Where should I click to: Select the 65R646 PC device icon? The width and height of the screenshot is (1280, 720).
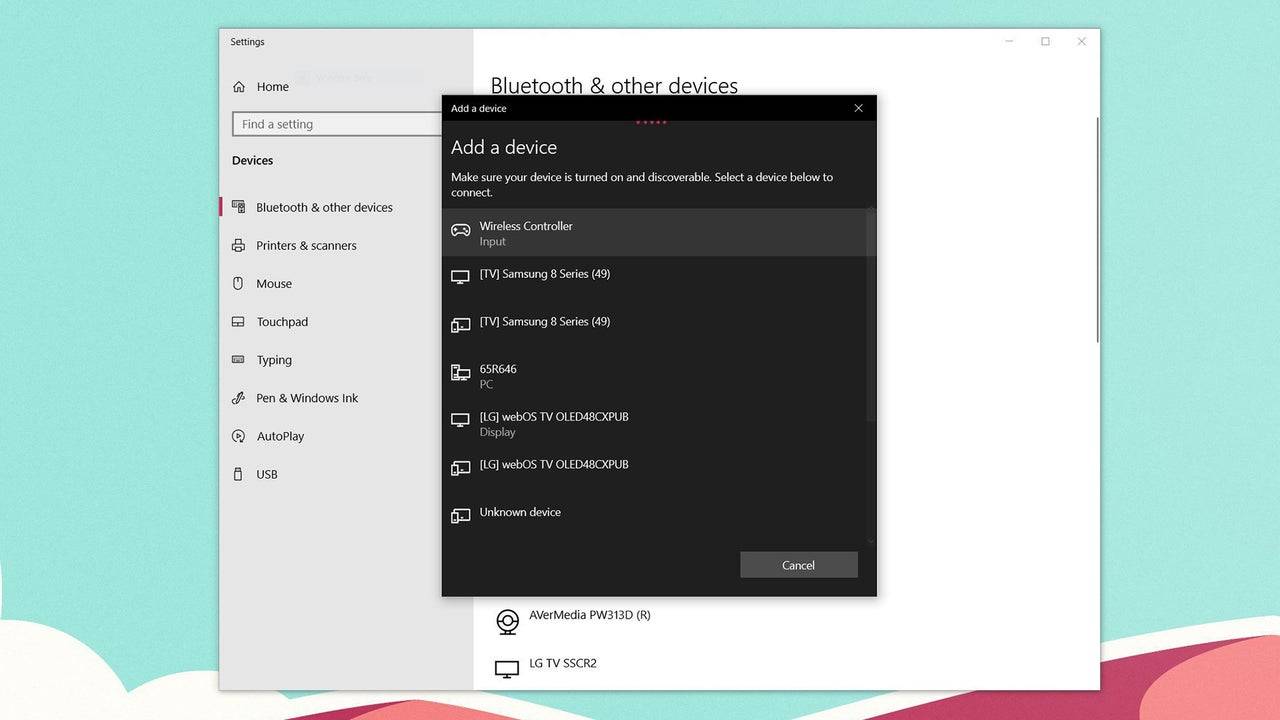460,374
